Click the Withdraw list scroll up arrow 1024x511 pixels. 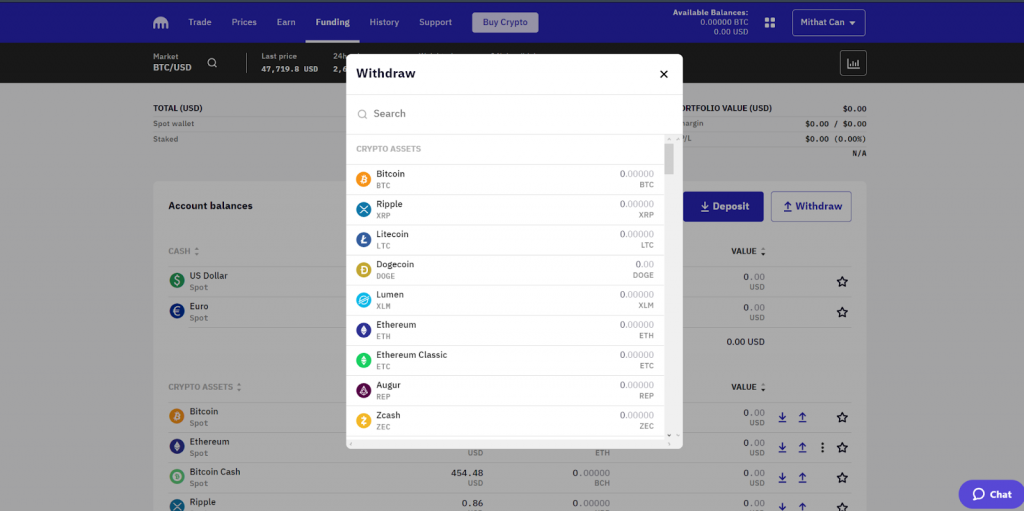(x=669, y=139)
